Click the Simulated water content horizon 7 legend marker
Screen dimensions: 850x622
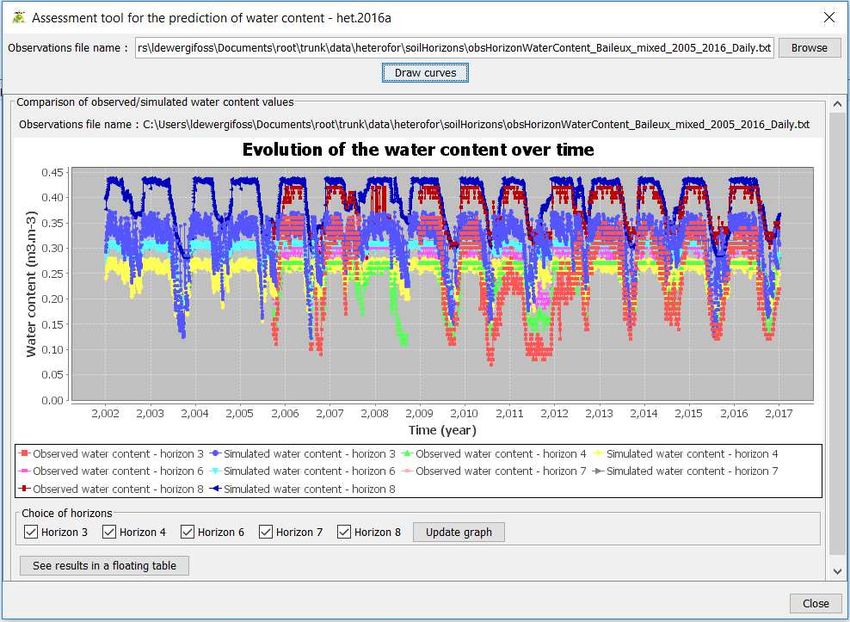tap(598, 471)
